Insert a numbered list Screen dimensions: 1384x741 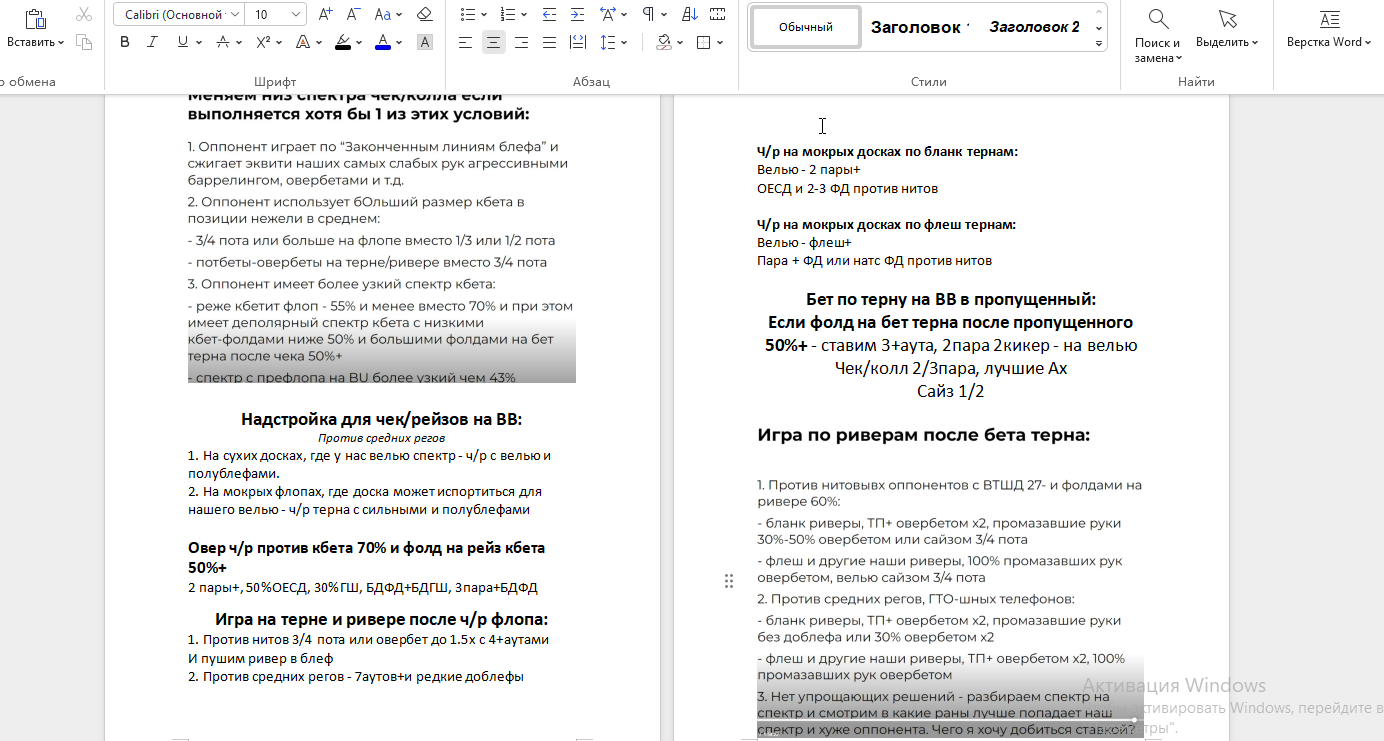[x=507, y=15]
